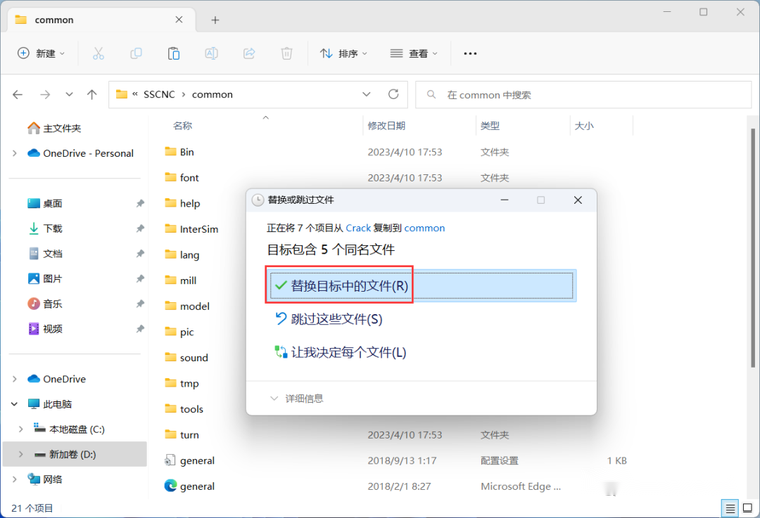This screenshot has height=518, width=760.
Task: Select the general Microsoft Edge file
Action: tap(190, 486)
